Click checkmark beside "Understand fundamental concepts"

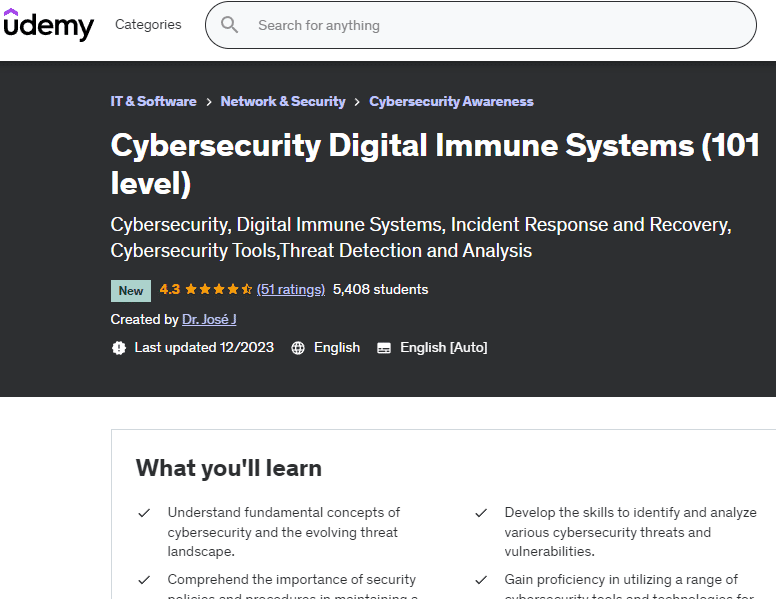click(x=145, y=513)
